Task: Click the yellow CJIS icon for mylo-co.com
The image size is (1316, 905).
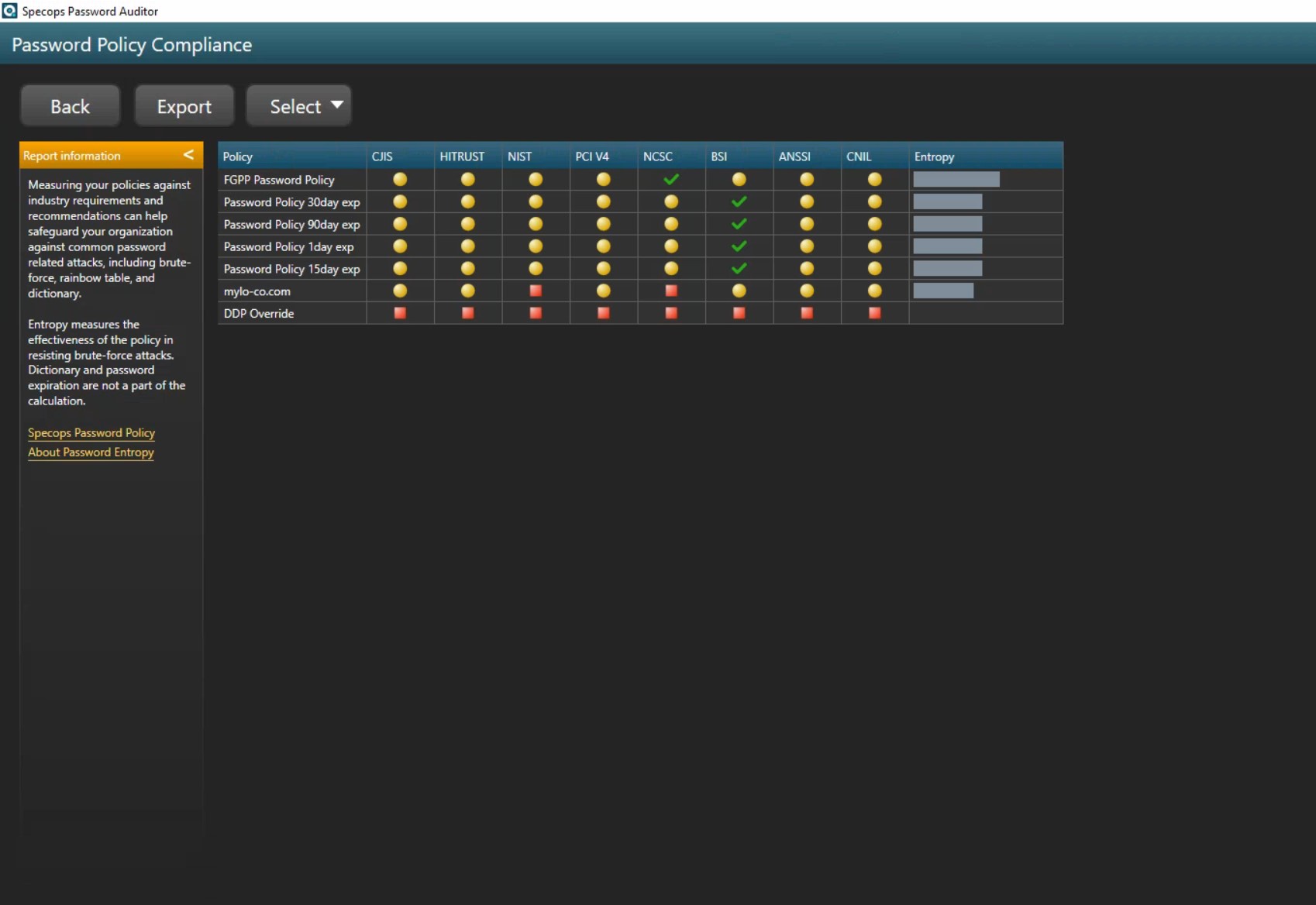Action: [400, 291]
